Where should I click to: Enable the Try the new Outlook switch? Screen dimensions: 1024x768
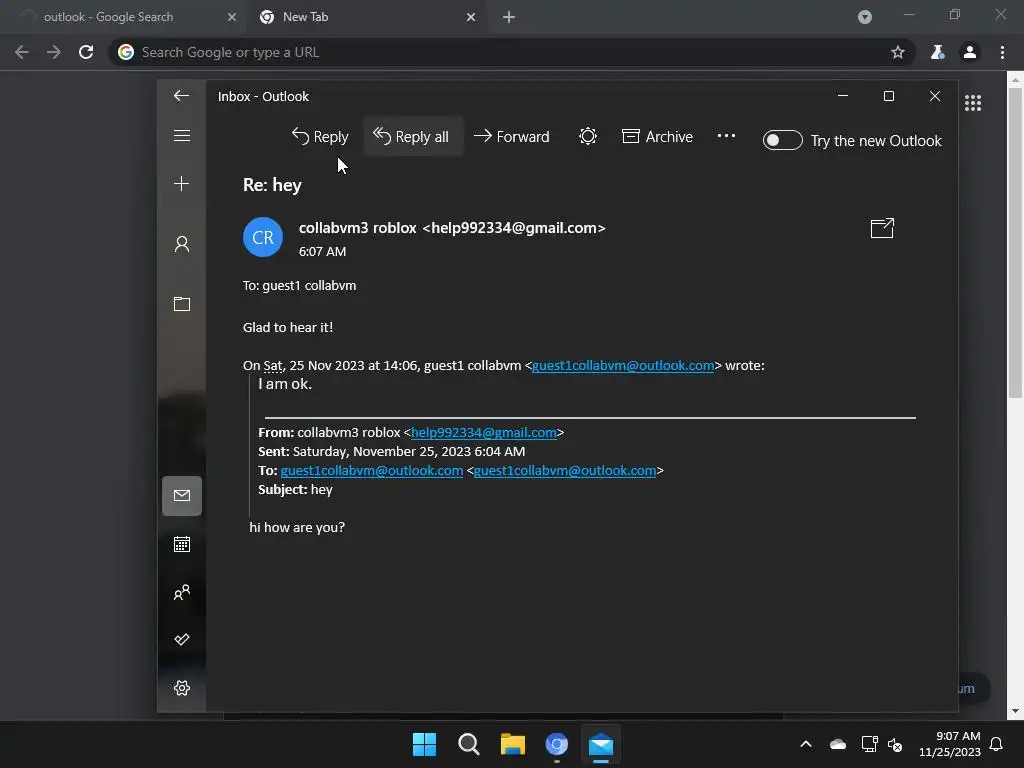(782, 140)
